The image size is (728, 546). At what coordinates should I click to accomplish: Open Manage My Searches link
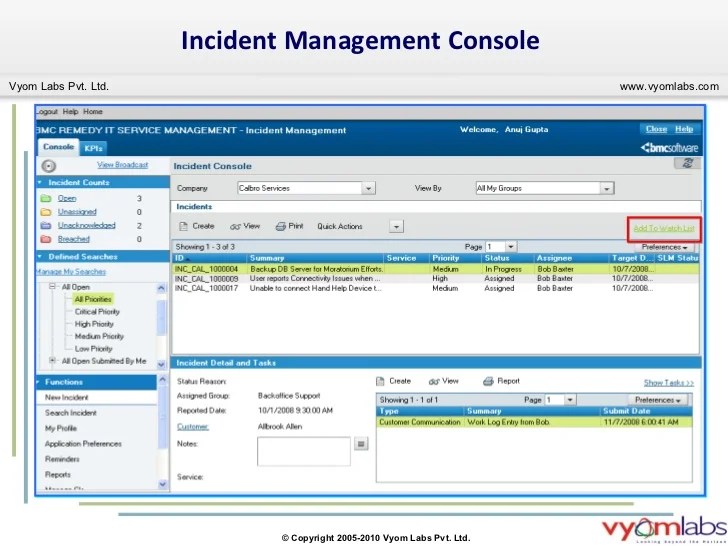point(71,272)
